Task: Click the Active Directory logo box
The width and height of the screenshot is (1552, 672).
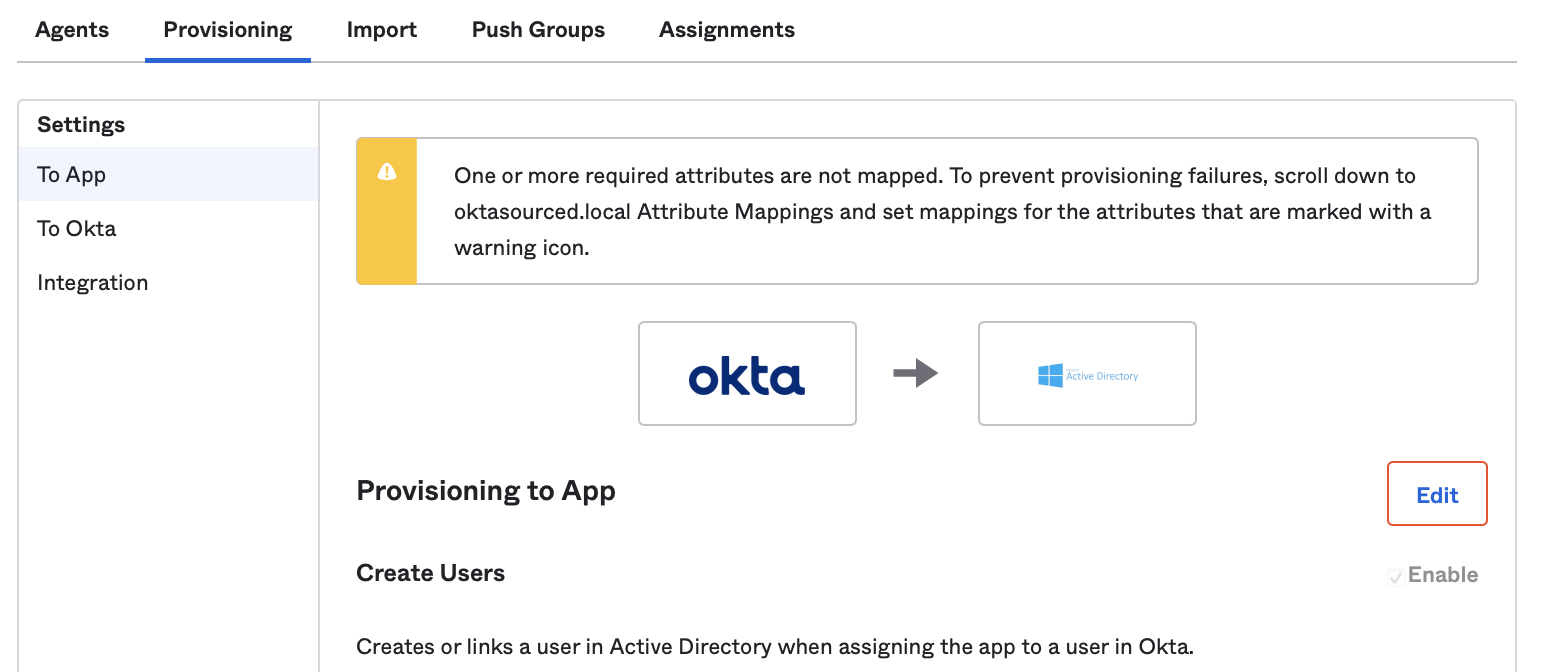Action: [1087, 373]
